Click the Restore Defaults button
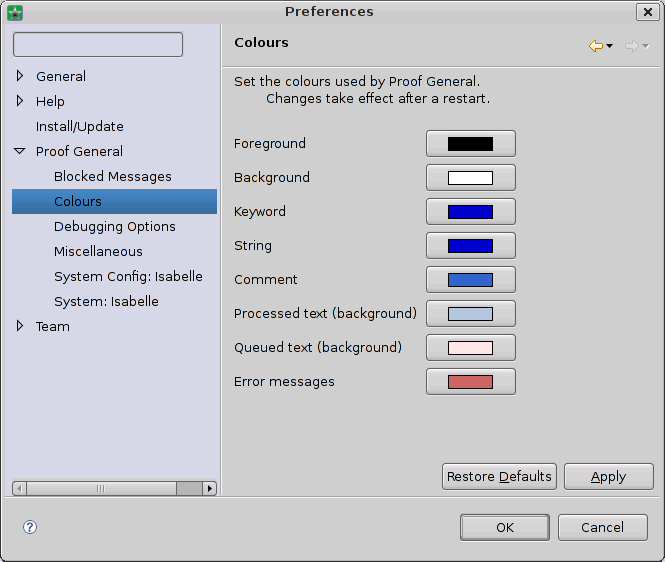Screen dimensions: 665x562 499,477
